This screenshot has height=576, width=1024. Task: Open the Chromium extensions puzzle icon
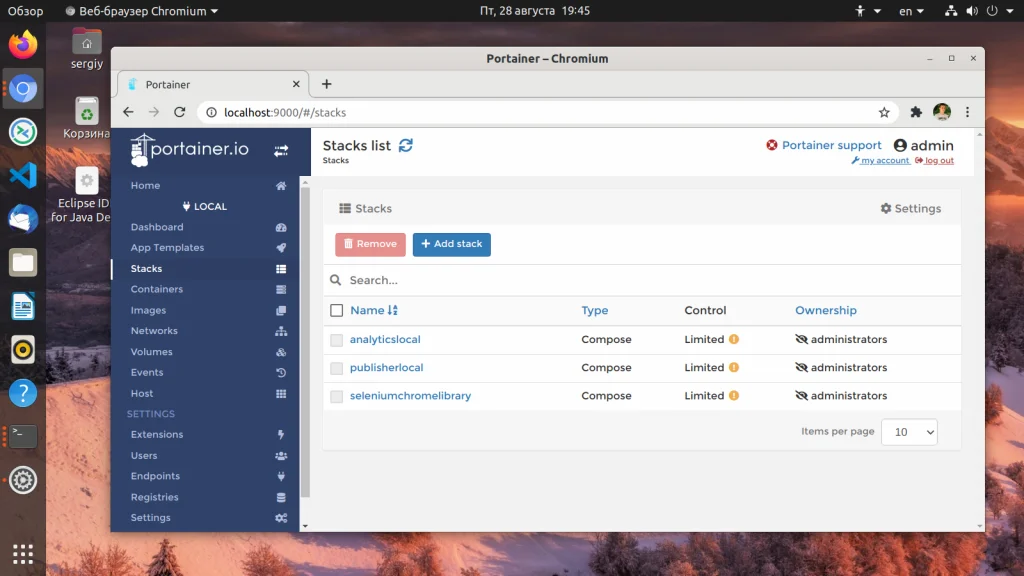pos(915,113)
